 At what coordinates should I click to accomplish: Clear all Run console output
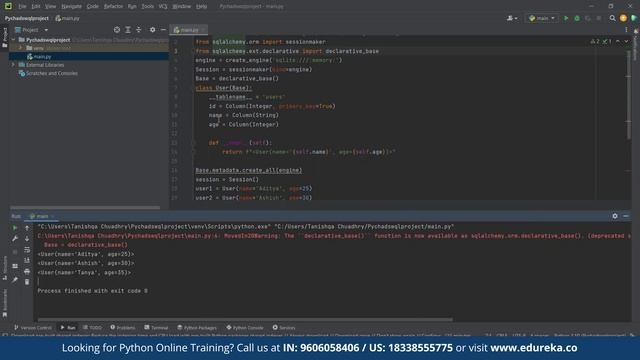point(27,282)
